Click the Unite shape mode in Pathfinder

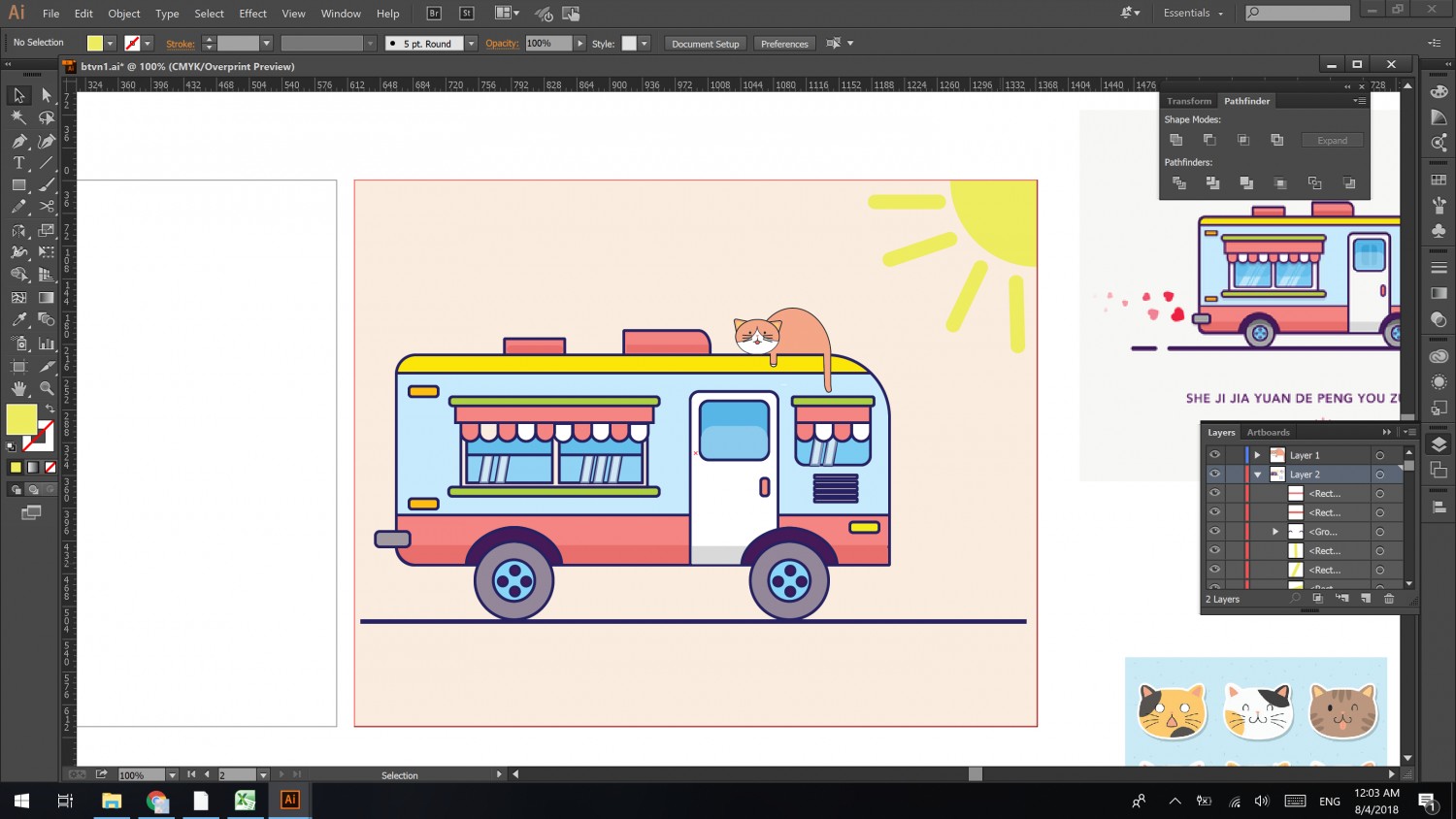pos(1176,140)
